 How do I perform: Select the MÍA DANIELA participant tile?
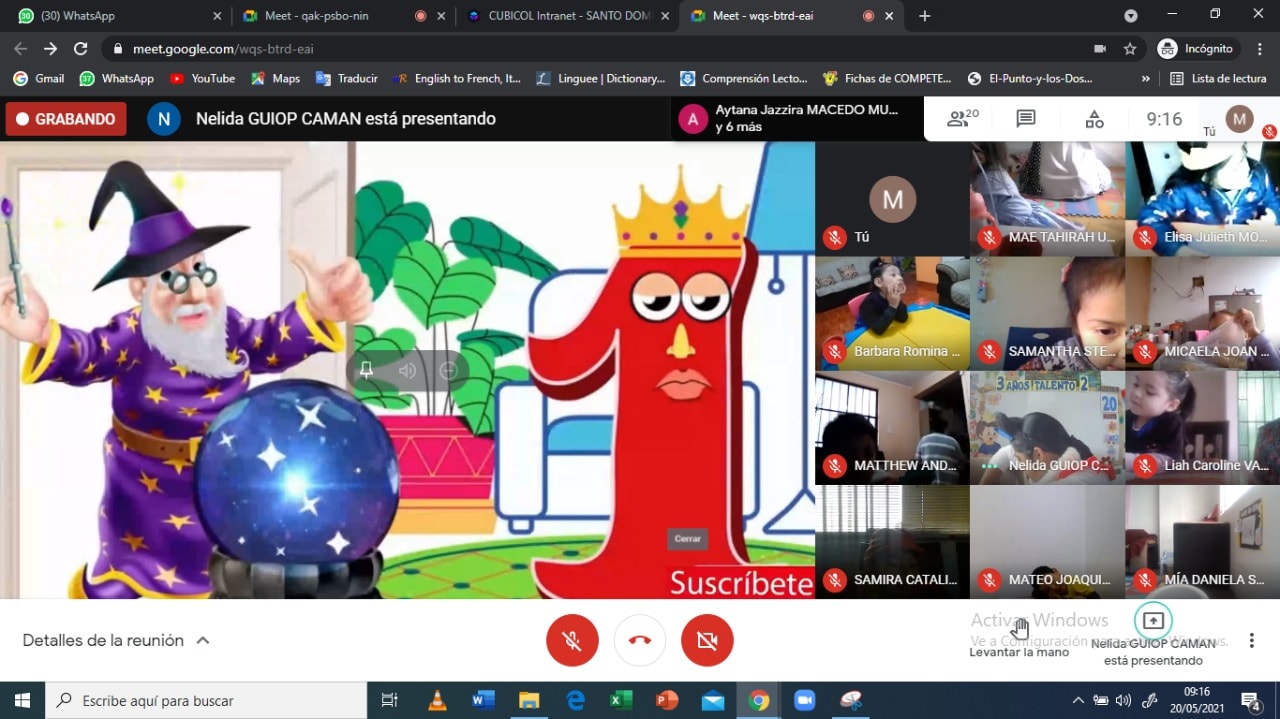(x=1202, y=542)
